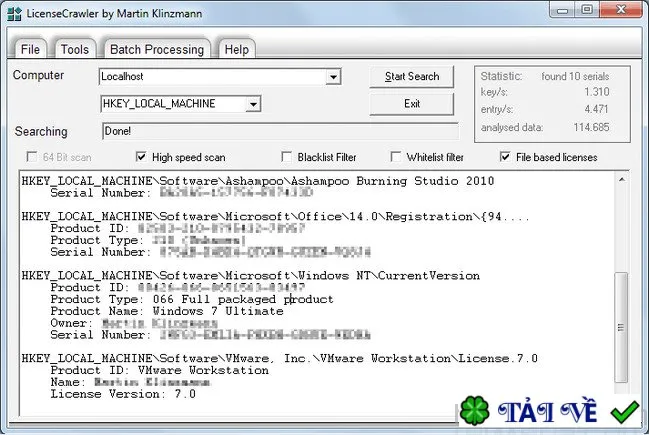This screenshot has width=649, height=435.
Task: Select the Office\14.0\Registration registry path line
Action: coord(275,216)
